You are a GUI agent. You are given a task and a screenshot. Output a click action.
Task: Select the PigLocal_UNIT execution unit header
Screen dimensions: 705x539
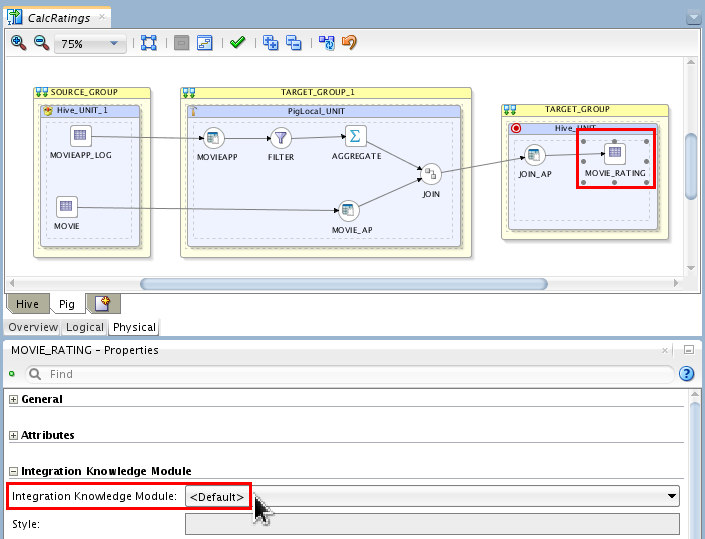[324, 111]
